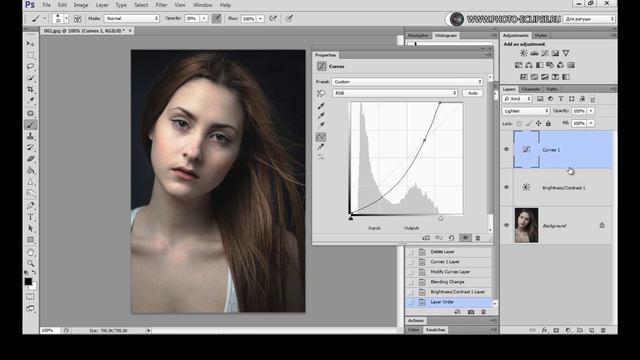The width and height of the screenshot is (640, 360).
Task: Select the Hand tool
Action: pyautogui.click(x=31, y=252)
